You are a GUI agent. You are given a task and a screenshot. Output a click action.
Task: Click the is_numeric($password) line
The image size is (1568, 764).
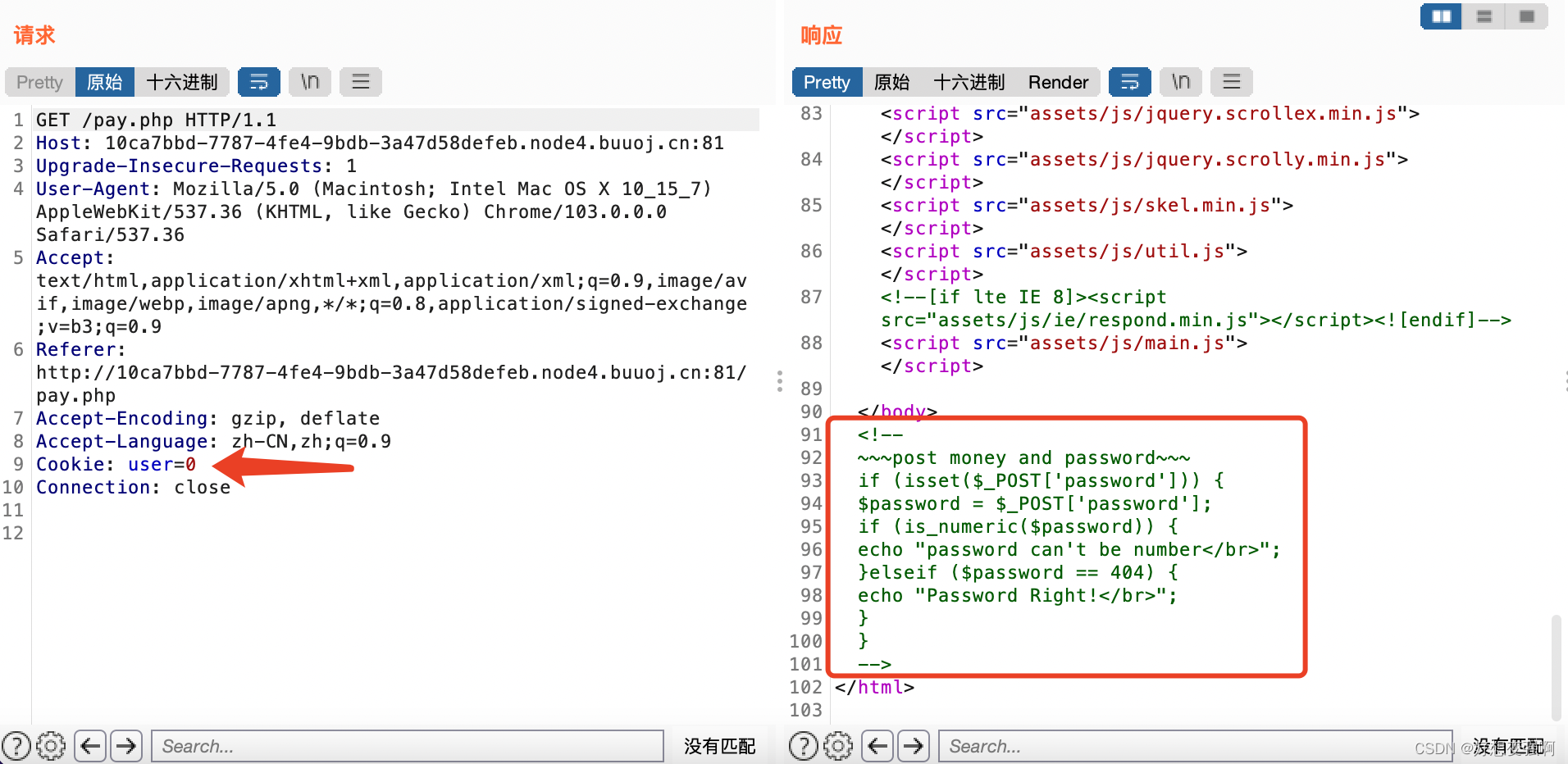1018,526
